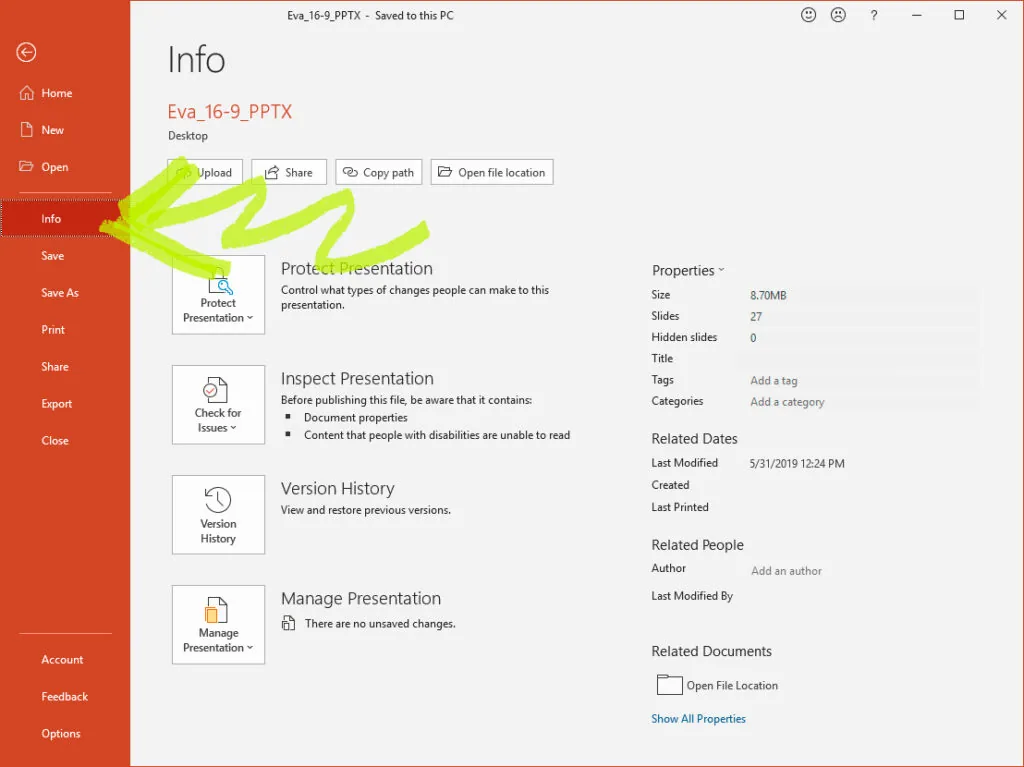Viewport: 1024px width, 767px height.
Task: Close the PowerPoint window
Action: click(1002, 15)
